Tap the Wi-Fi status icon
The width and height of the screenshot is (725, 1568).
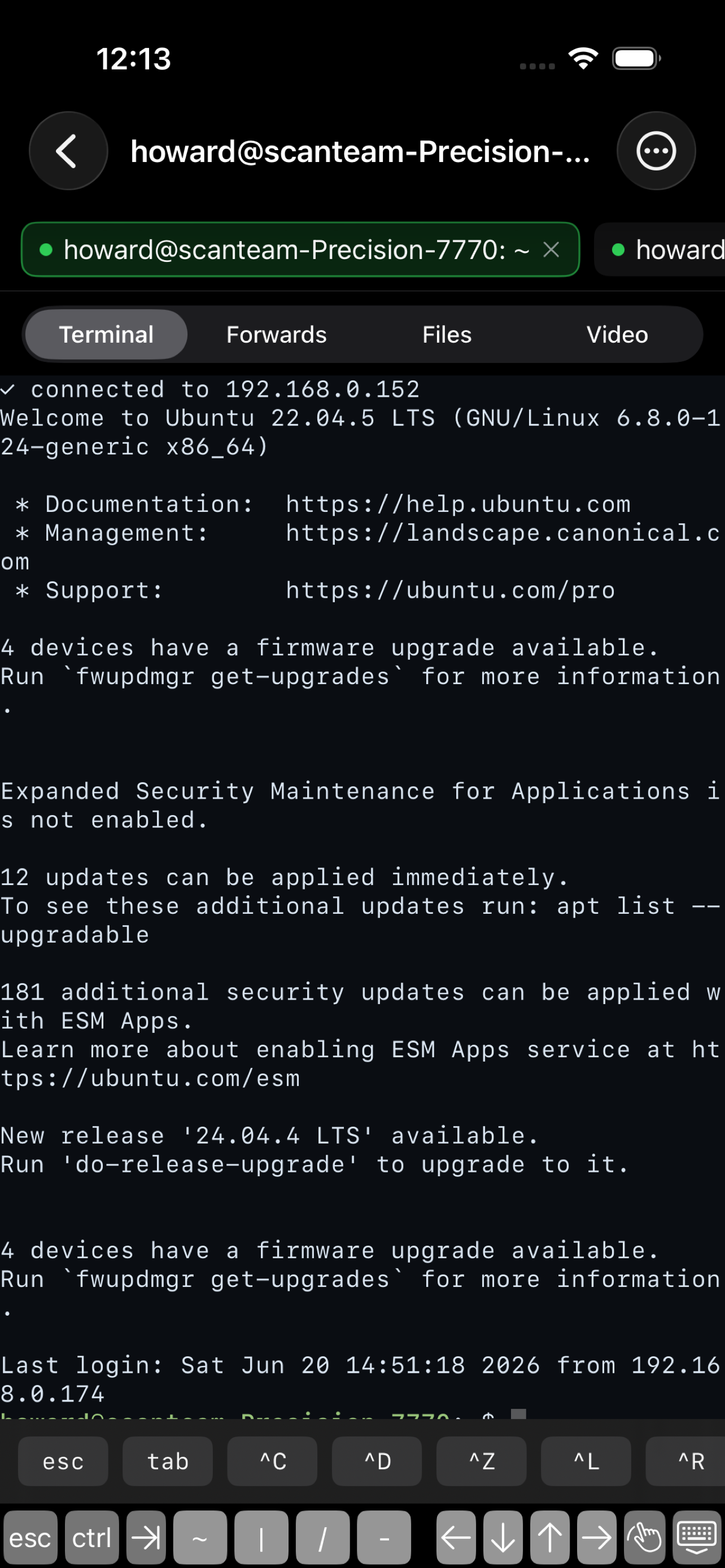(x=583, y=59)
